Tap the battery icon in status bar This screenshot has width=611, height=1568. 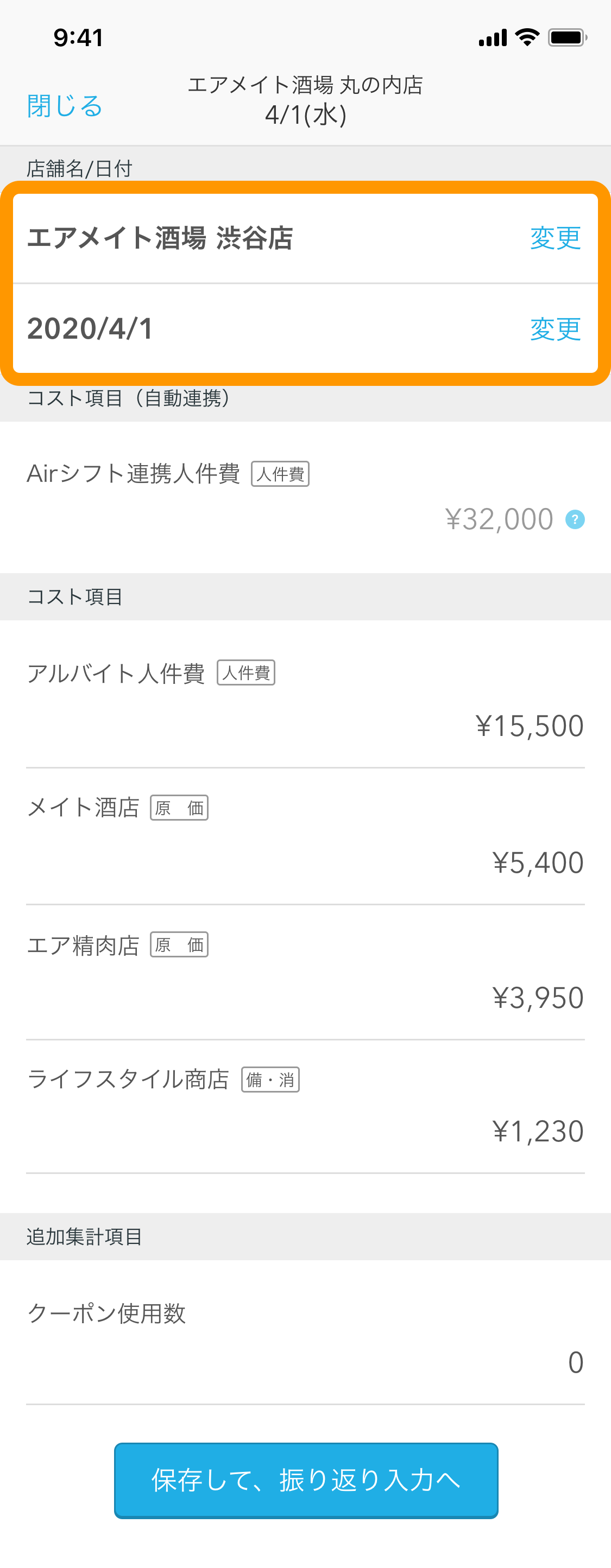567,38
